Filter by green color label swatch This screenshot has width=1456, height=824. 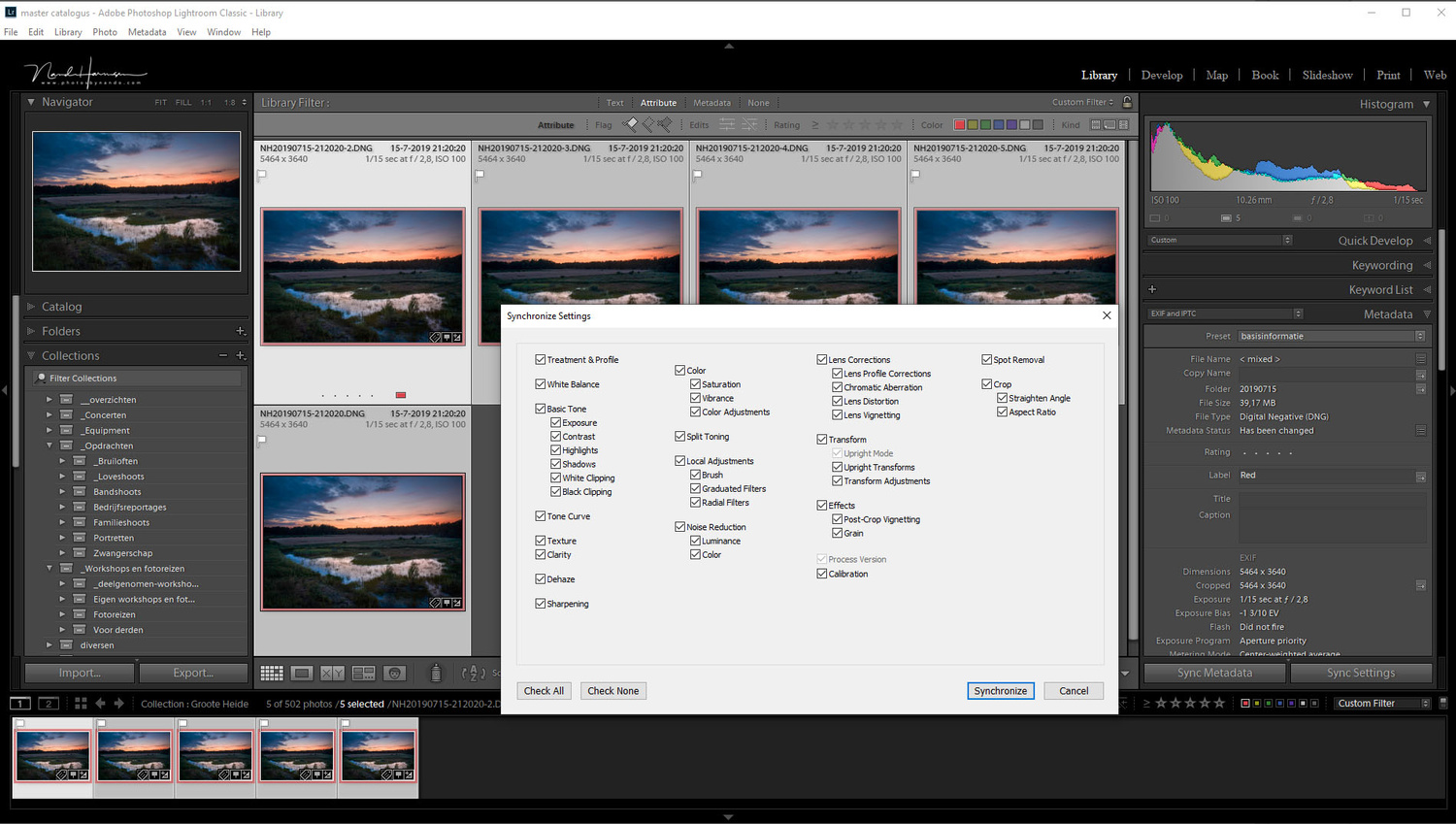point(985,124)
